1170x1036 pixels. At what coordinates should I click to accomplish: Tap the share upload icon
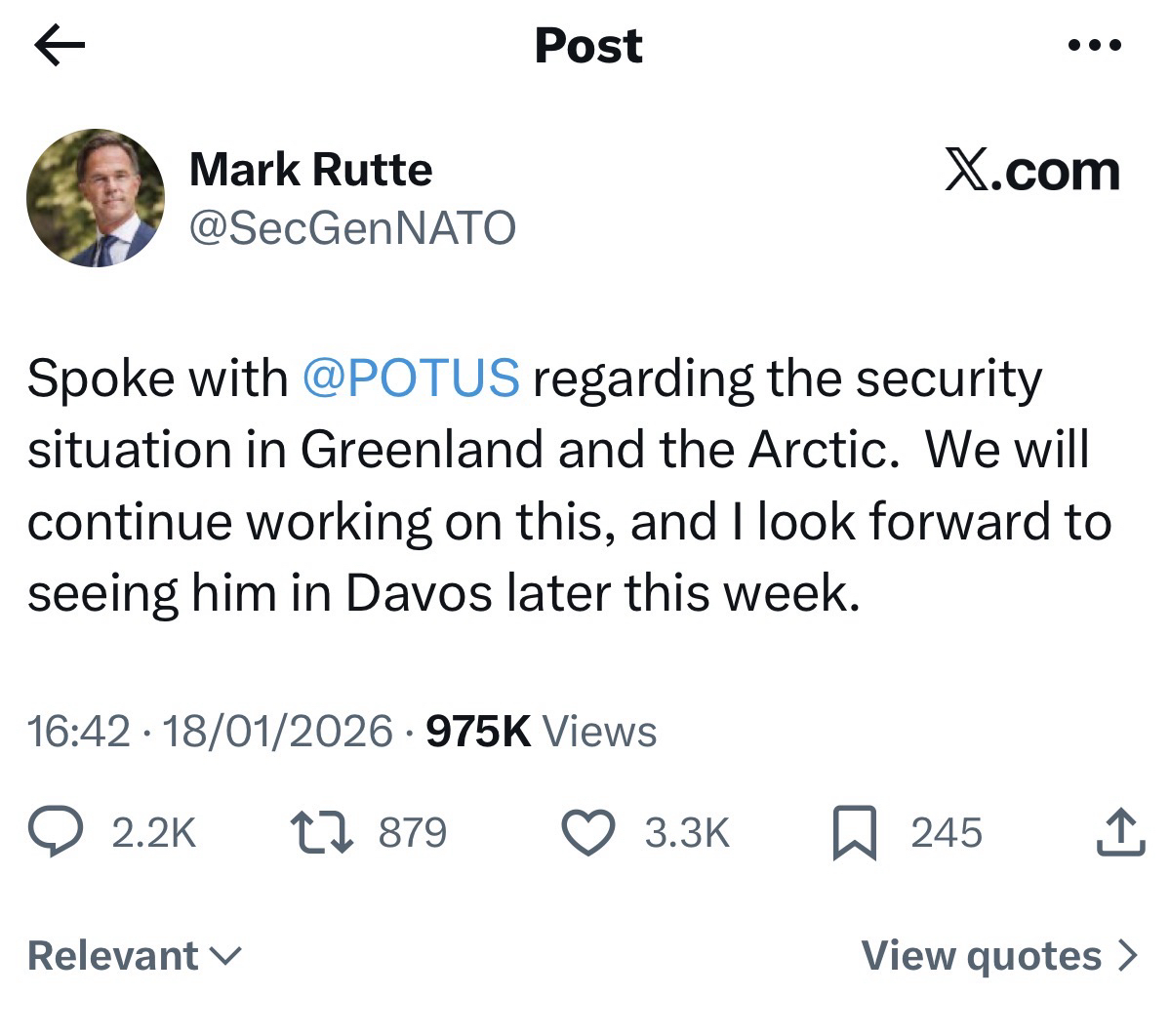tap(1120, 833)
